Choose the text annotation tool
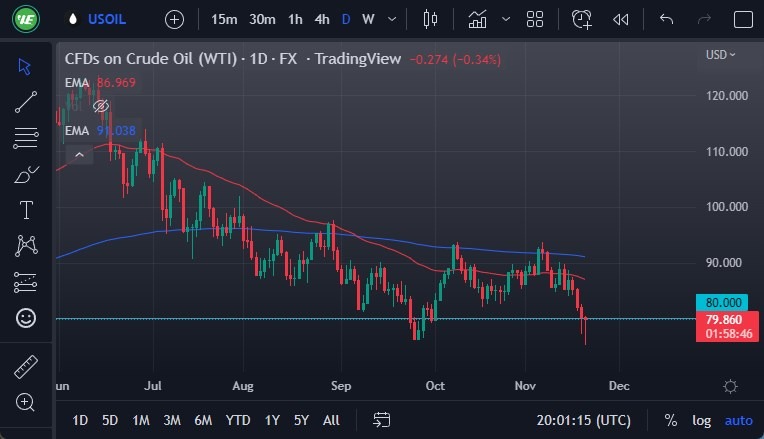The image size is (764, 439). click(x=25, y=210)
